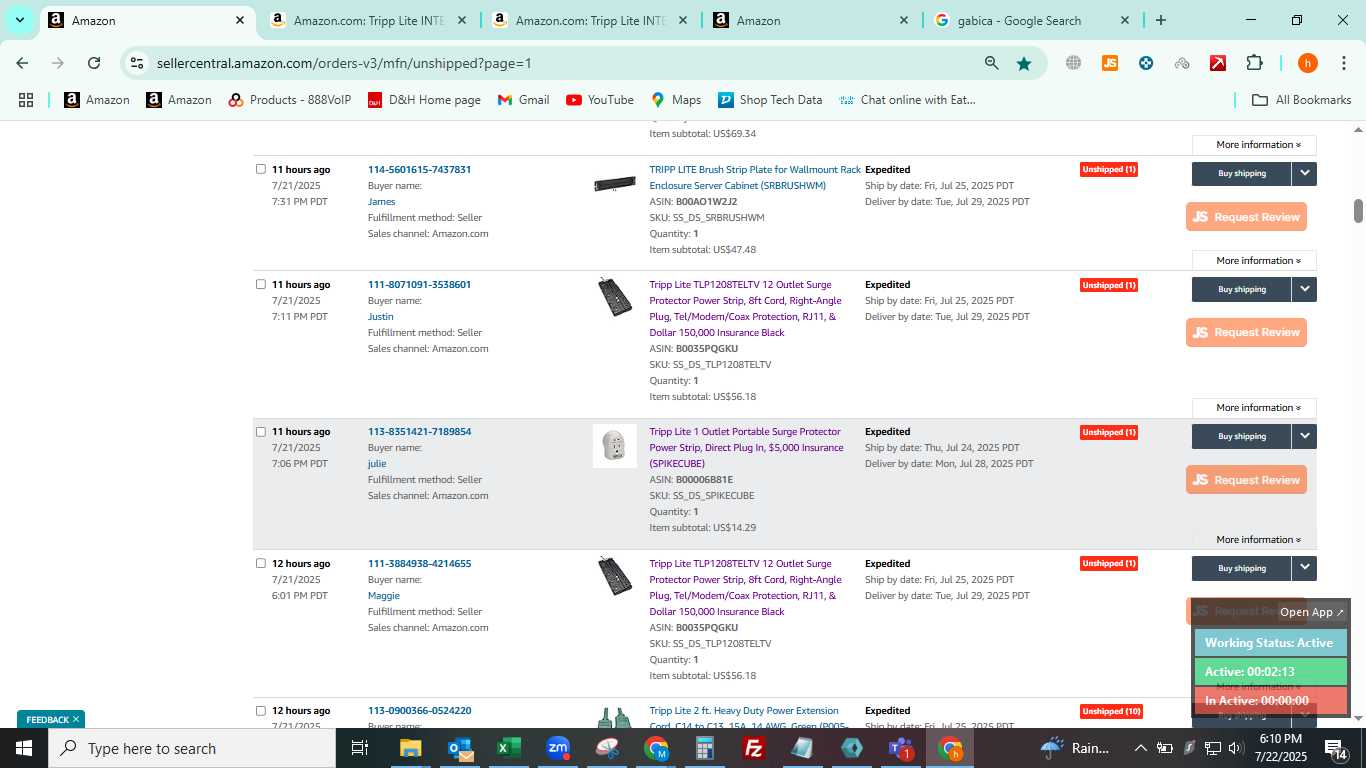Viewport: 1366px width, 768px height.
Task: Click the page vertical scrollbar thumb
Action: click(x=1358, y=211)
